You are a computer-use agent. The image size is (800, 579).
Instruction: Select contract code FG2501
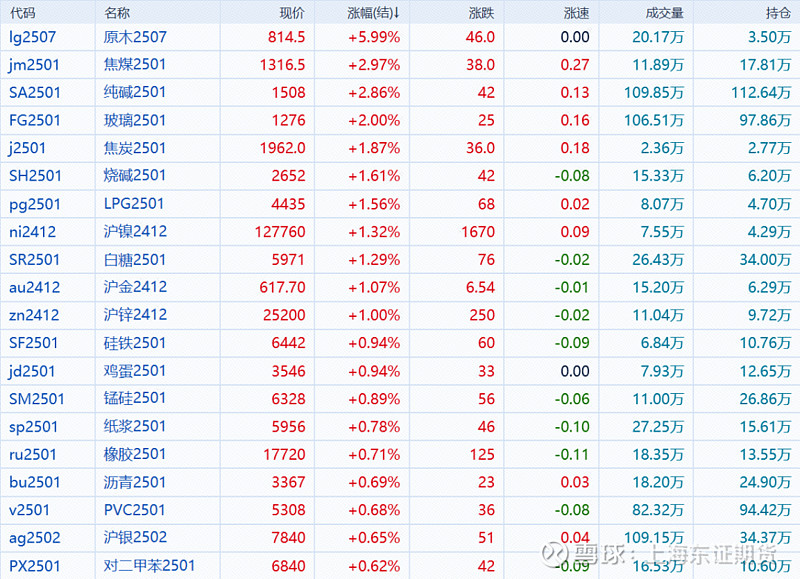coord(35,120)
